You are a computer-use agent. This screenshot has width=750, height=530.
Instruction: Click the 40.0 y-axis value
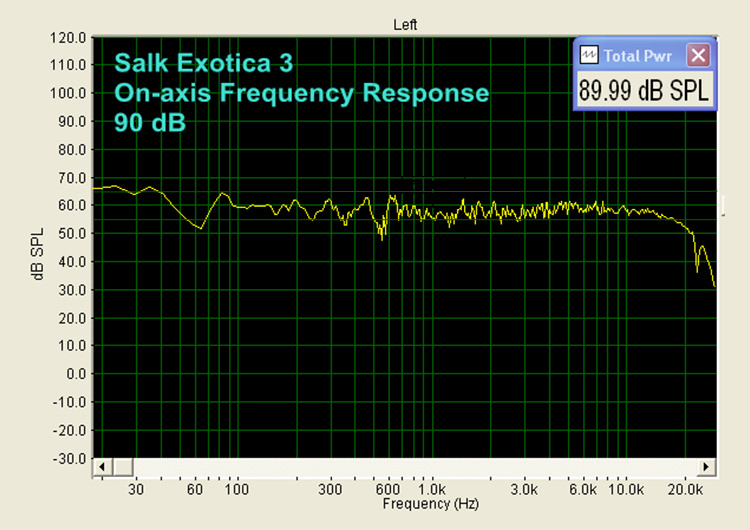[72, 262]
